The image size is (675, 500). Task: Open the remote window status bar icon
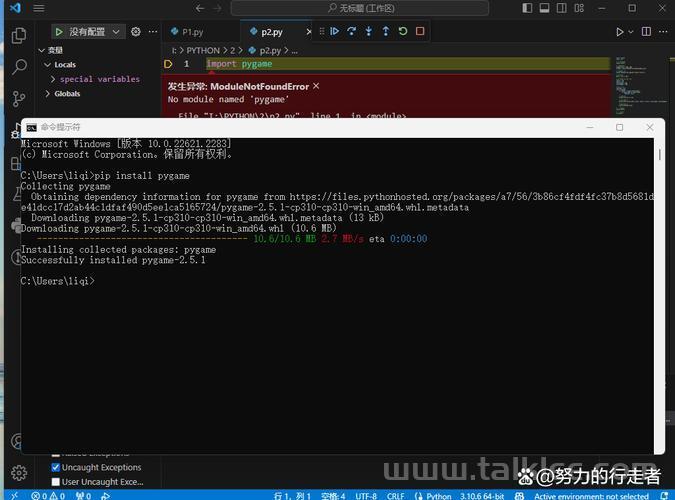point(14,496)
